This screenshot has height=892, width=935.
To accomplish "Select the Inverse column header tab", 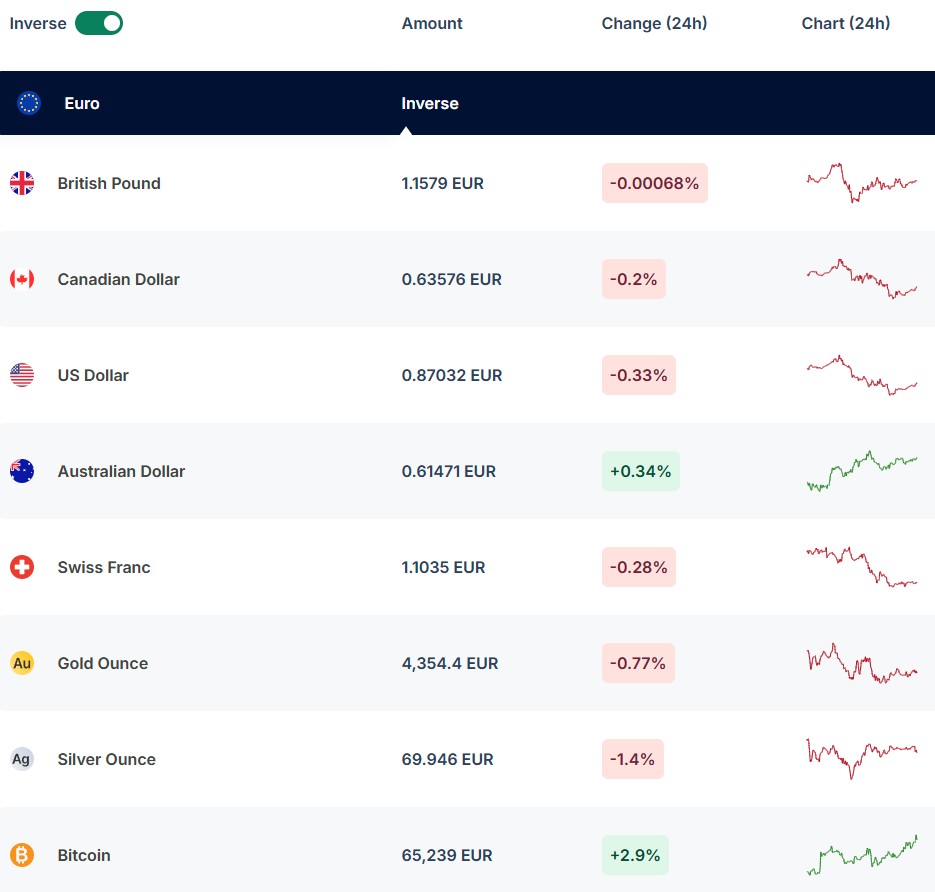I will (x=430, y=103).
